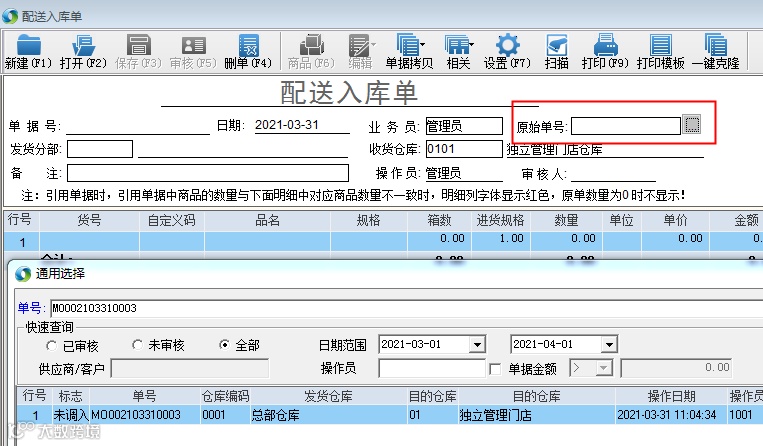
Task: Open a document with 打开 (F2)
Action: (x=83, y=52)
